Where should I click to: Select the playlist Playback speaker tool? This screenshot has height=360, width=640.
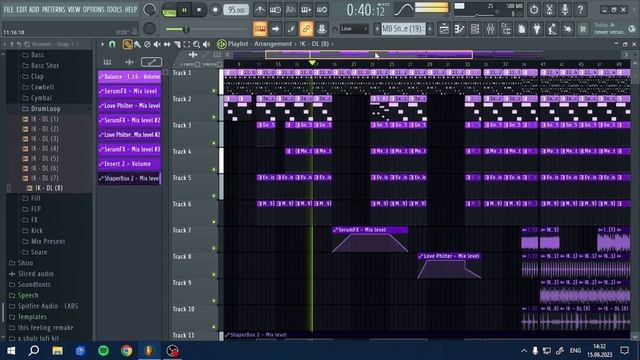207,44
